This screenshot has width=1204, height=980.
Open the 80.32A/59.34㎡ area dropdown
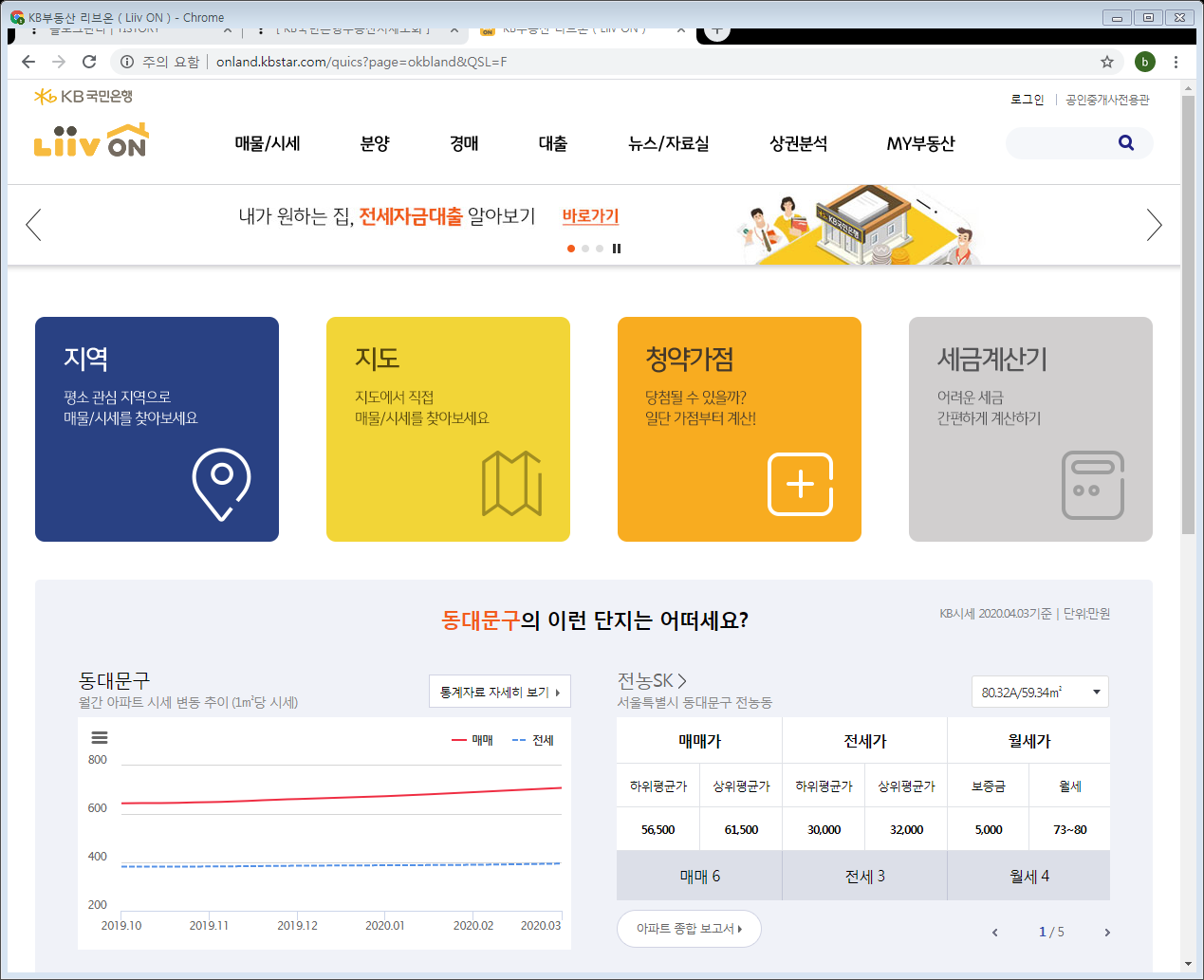click(x=1040, y=692)
